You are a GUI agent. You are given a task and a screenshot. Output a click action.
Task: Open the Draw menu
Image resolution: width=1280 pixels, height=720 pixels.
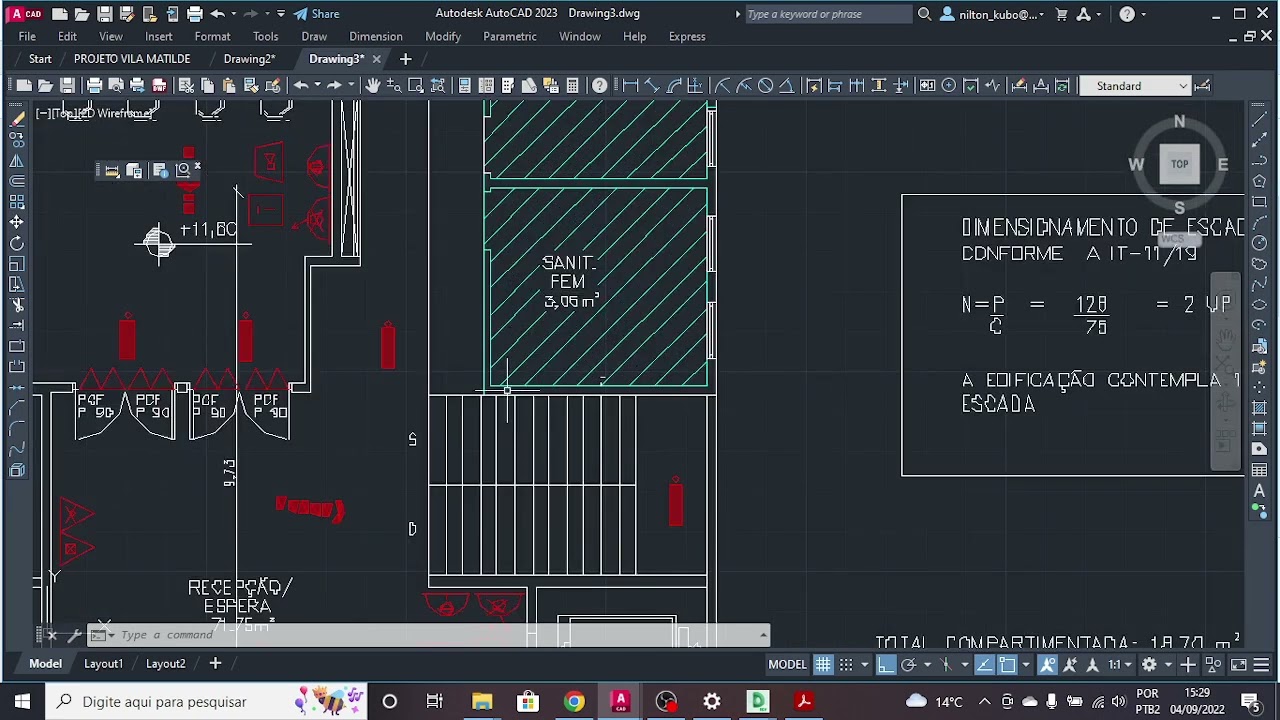click(314, 36)
